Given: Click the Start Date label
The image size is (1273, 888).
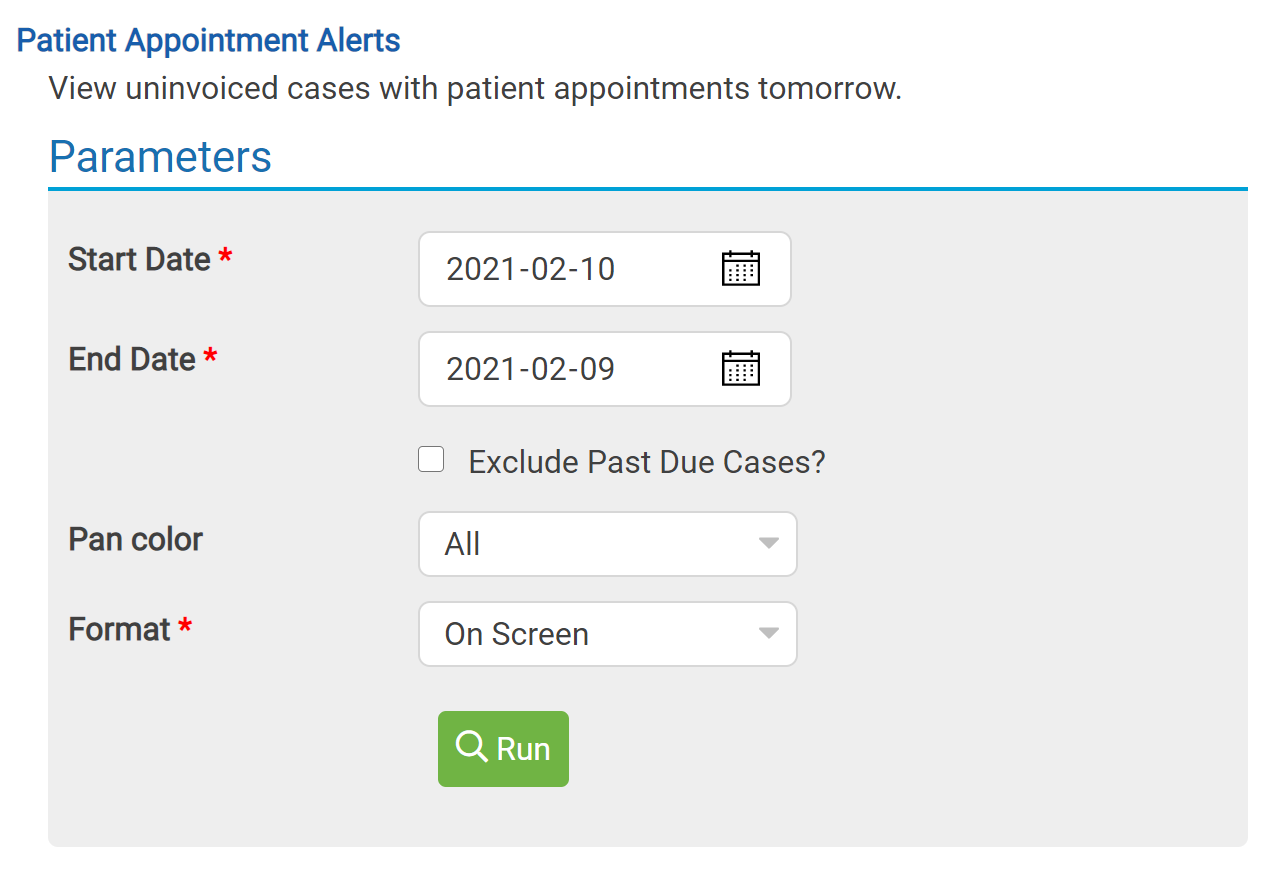Looking at the screenshot, I should tap(139, 259).
